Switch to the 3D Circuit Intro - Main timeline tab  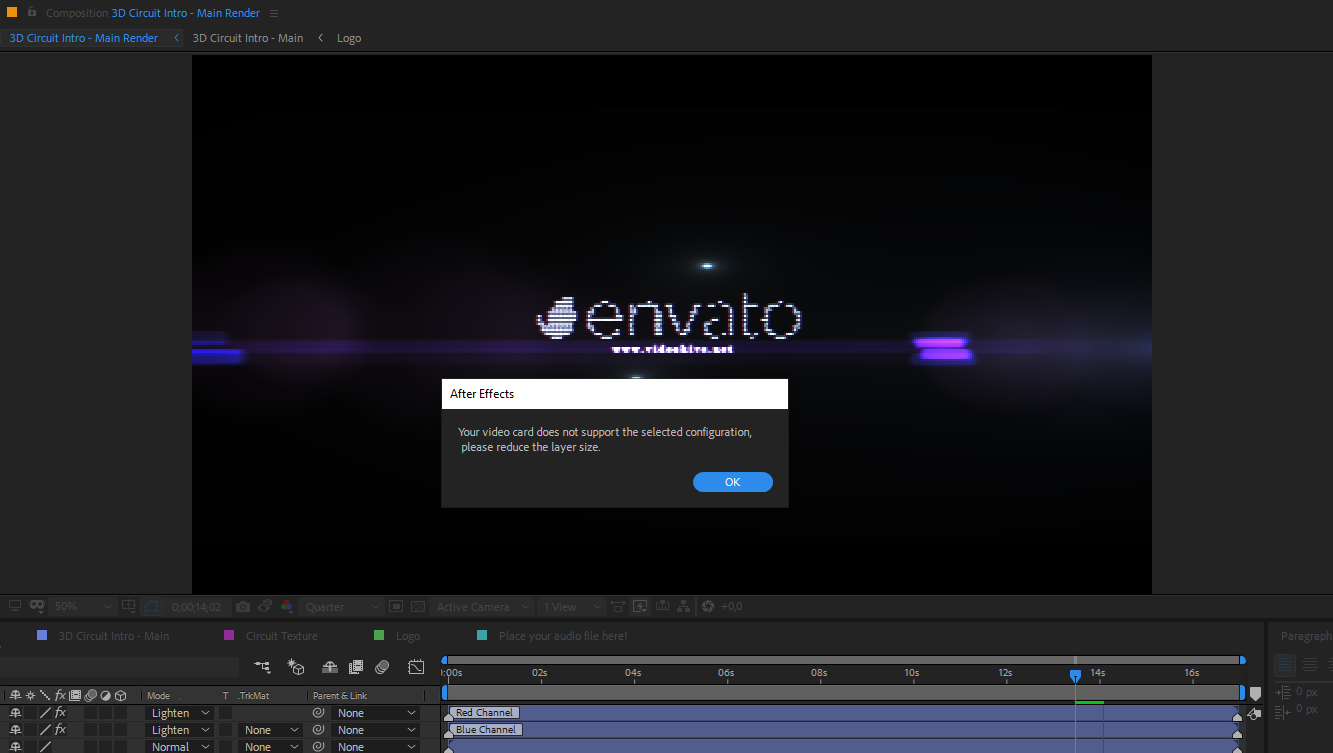(114, 636)
